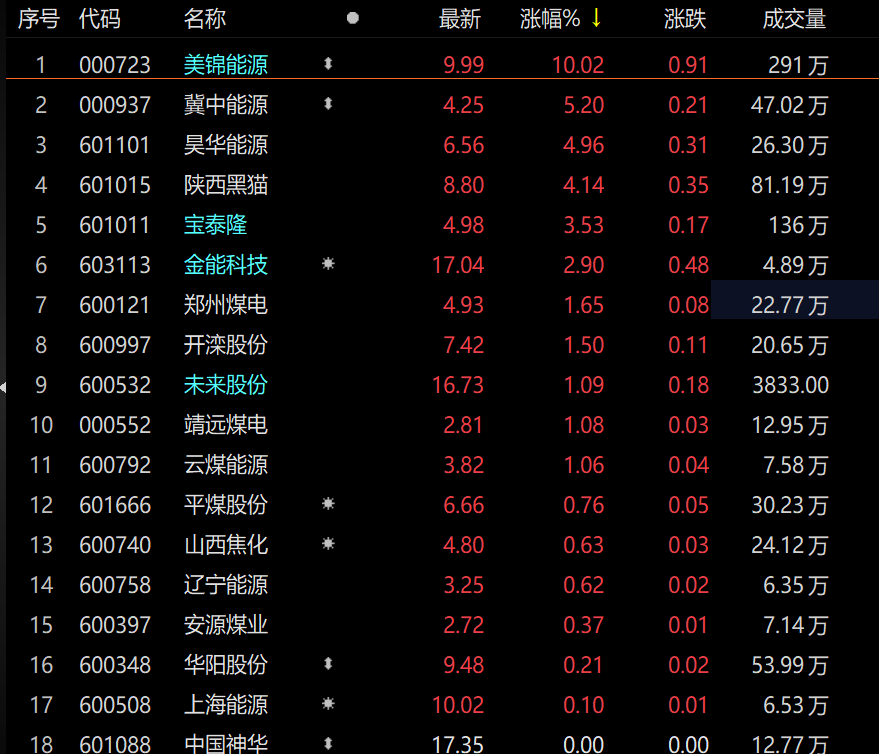Select stock 云煤能源
879x754 pixels.
click(226, 465)
